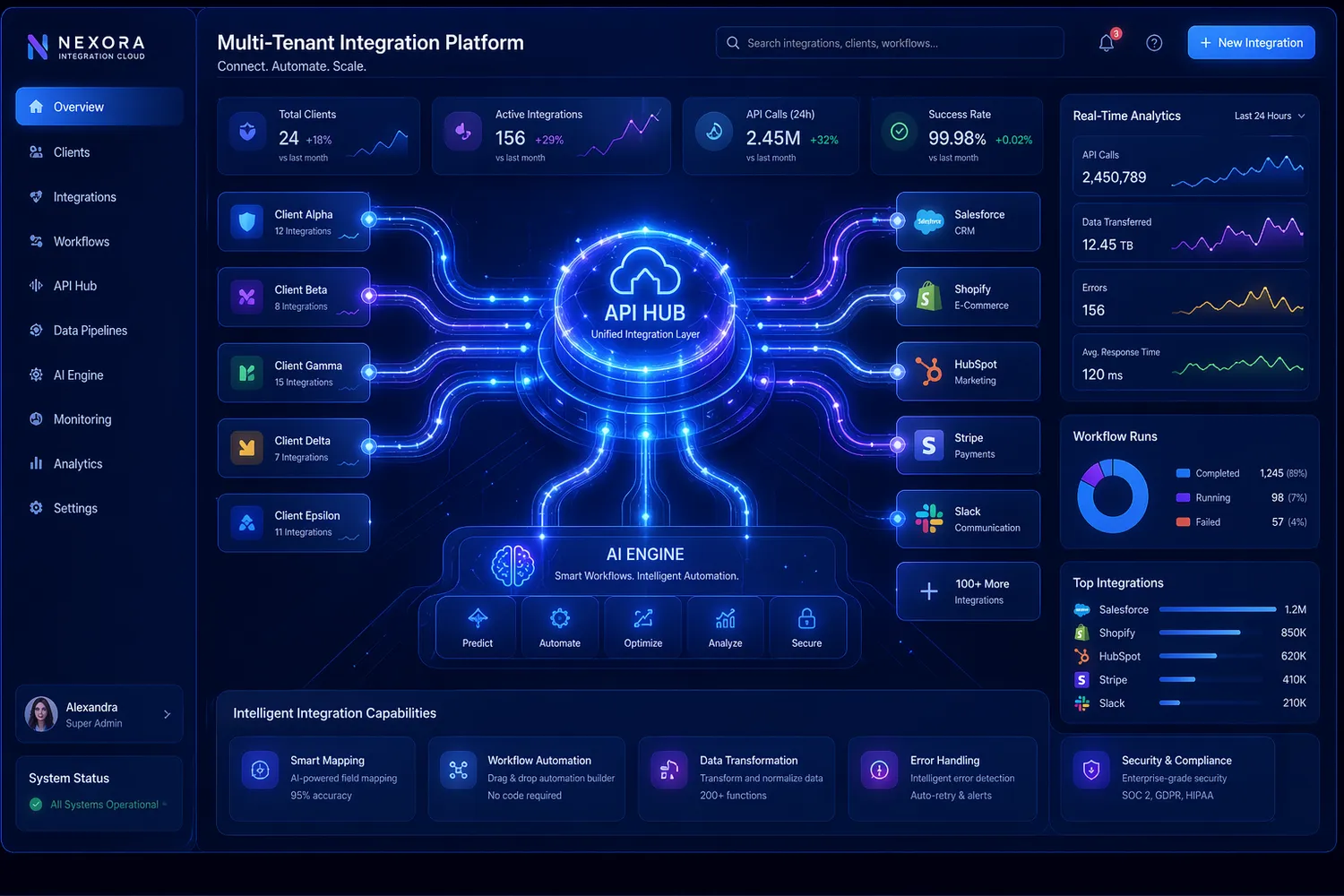Click the Data Transferred card
1344x896 pixels.
1190,233
